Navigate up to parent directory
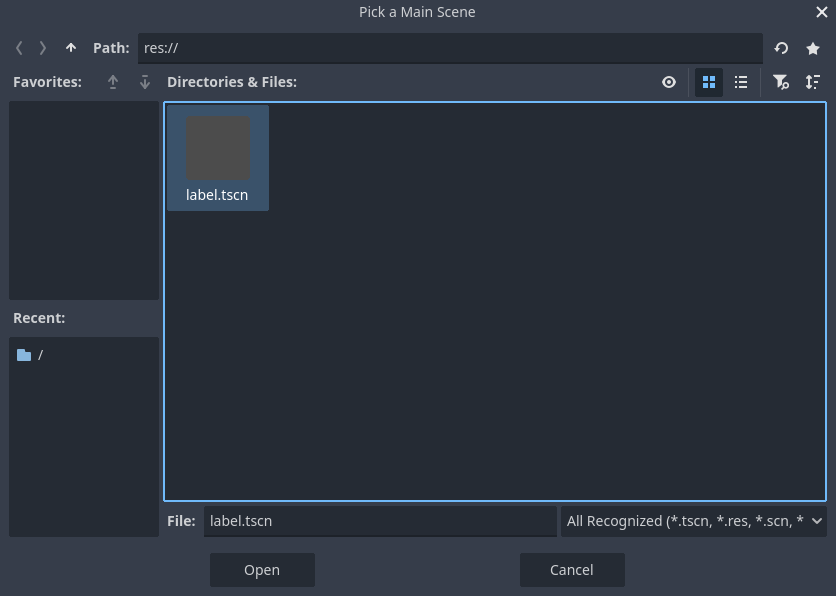The width and height of the screenshot is (836, 596). tap(70, 47)
